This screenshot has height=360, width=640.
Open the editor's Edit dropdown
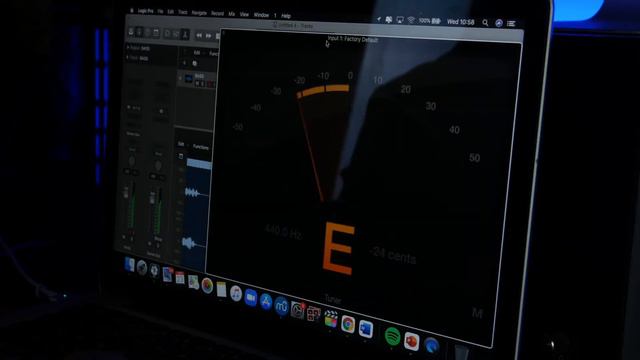(181, 144)
